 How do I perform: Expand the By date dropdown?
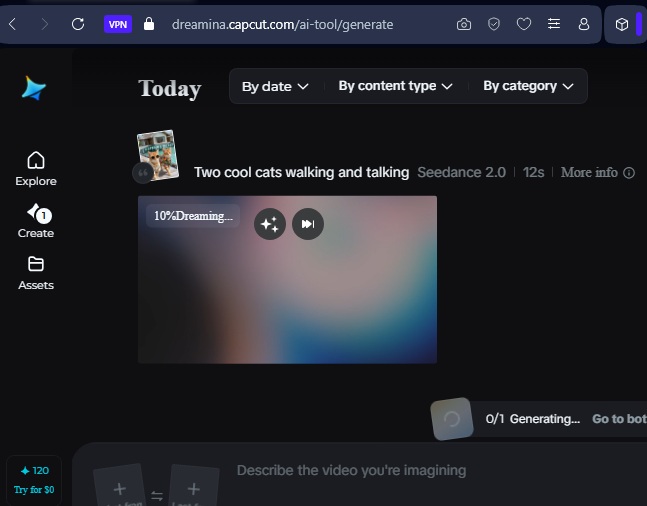[275, 87]
